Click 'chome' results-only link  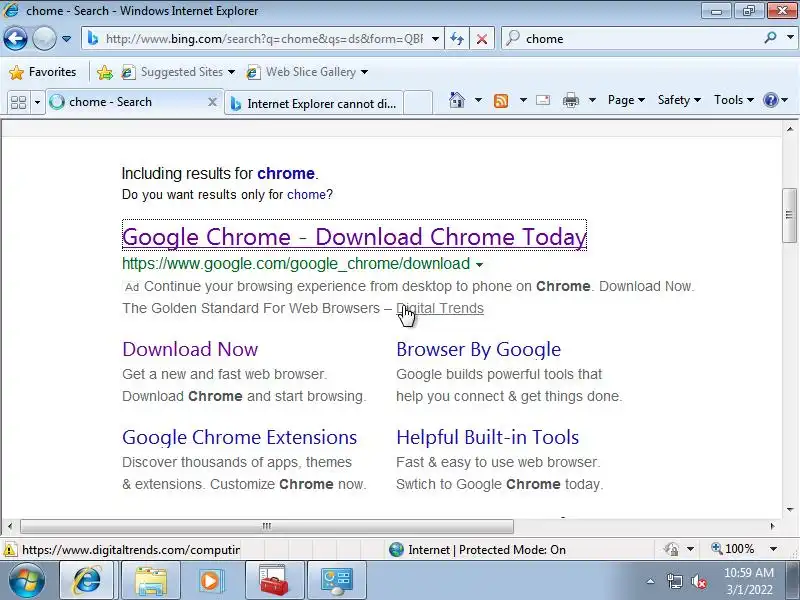(306, 195)
